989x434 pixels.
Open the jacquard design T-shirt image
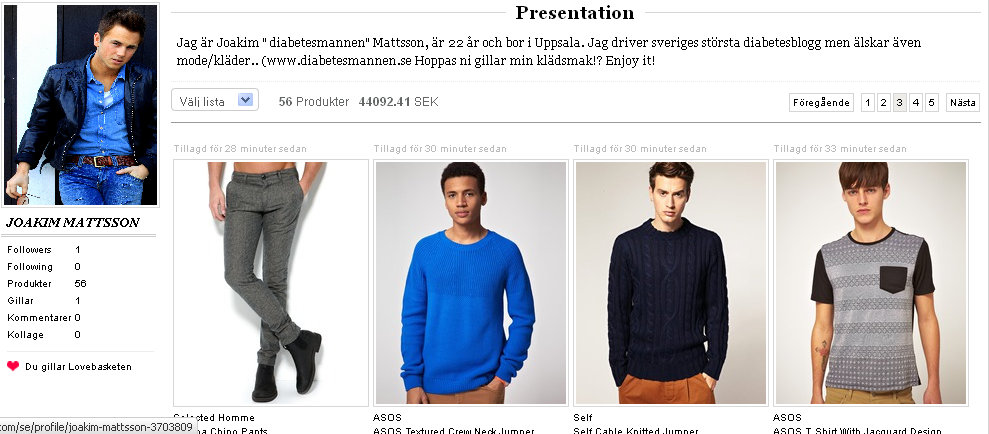[870, 283]
